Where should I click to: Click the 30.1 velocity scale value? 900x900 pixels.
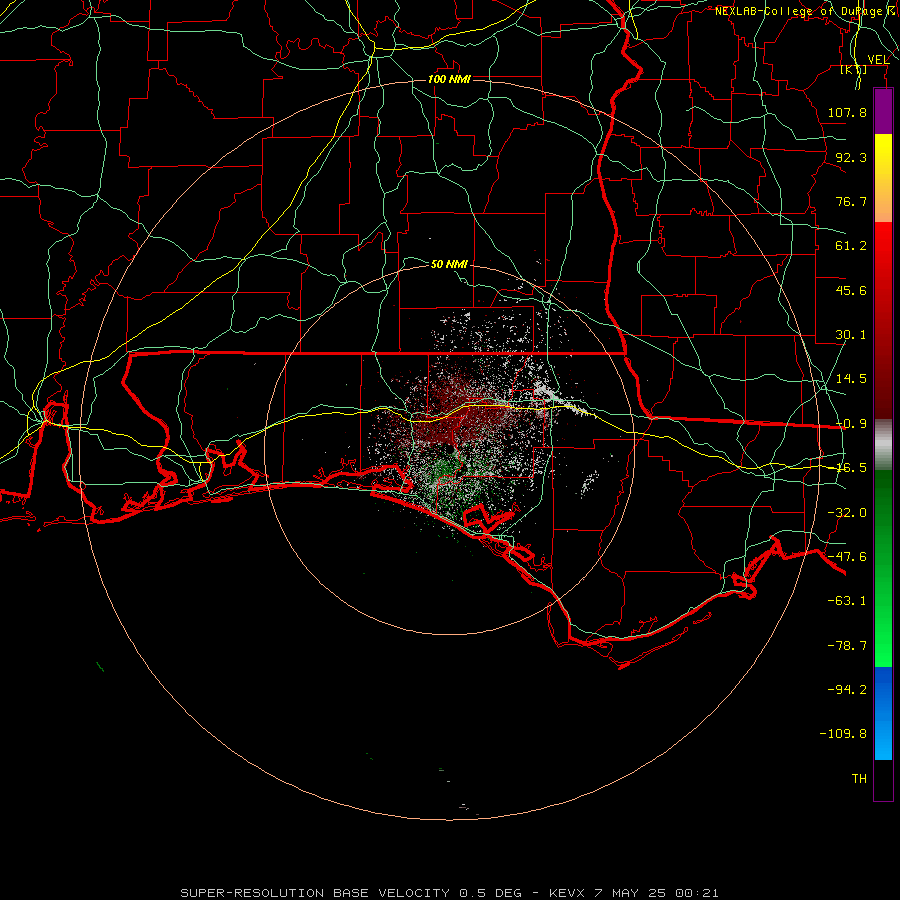pos(851,335)
